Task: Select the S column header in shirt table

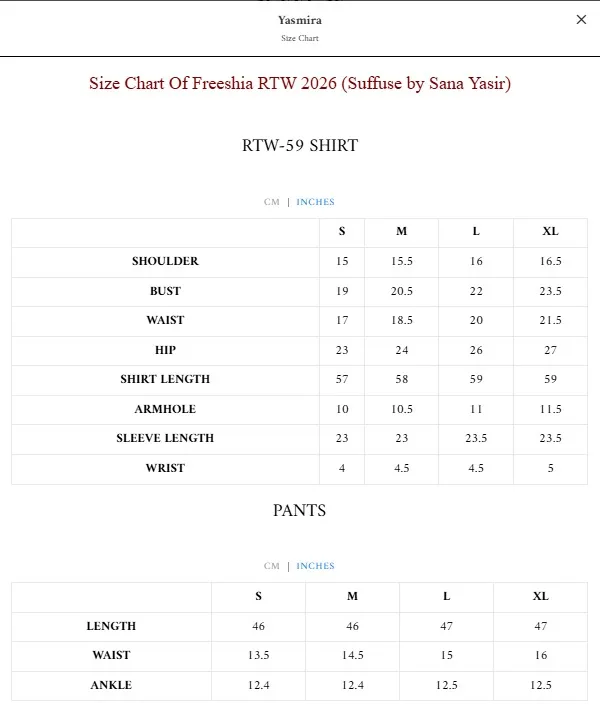Action: (342, 232)
